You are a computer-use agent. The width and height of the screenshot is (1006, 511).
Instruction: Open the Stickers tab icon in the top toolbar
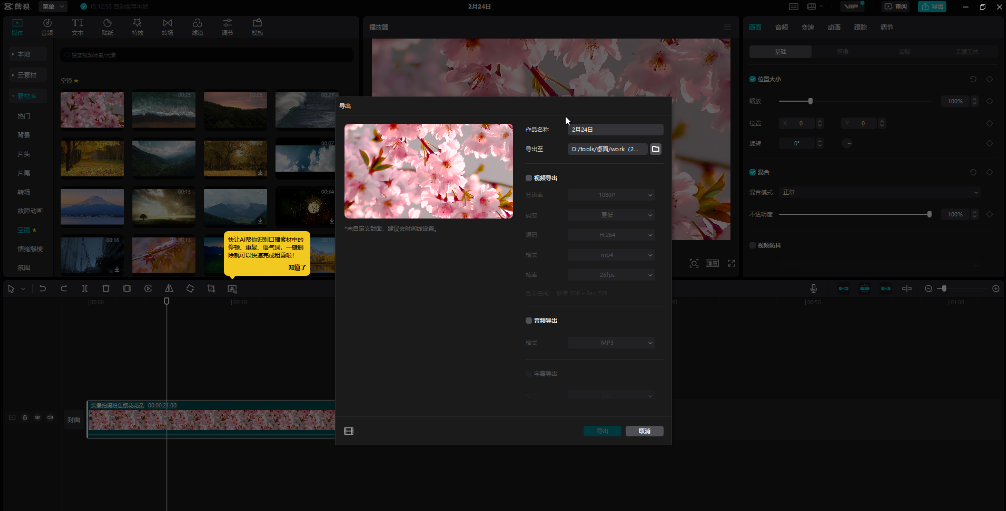pos(107,25)
